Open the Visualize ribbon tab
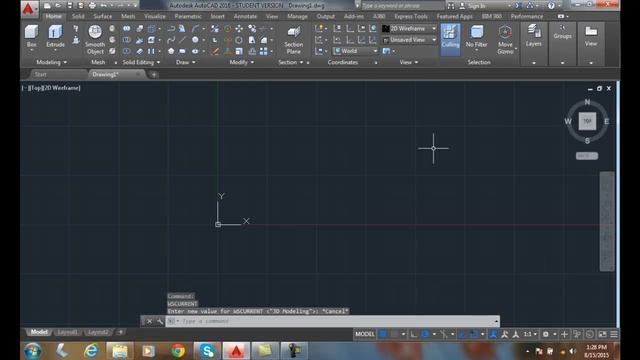Image resolution: width=640 pixels, height=360 pixels. [x=155, y=16]
